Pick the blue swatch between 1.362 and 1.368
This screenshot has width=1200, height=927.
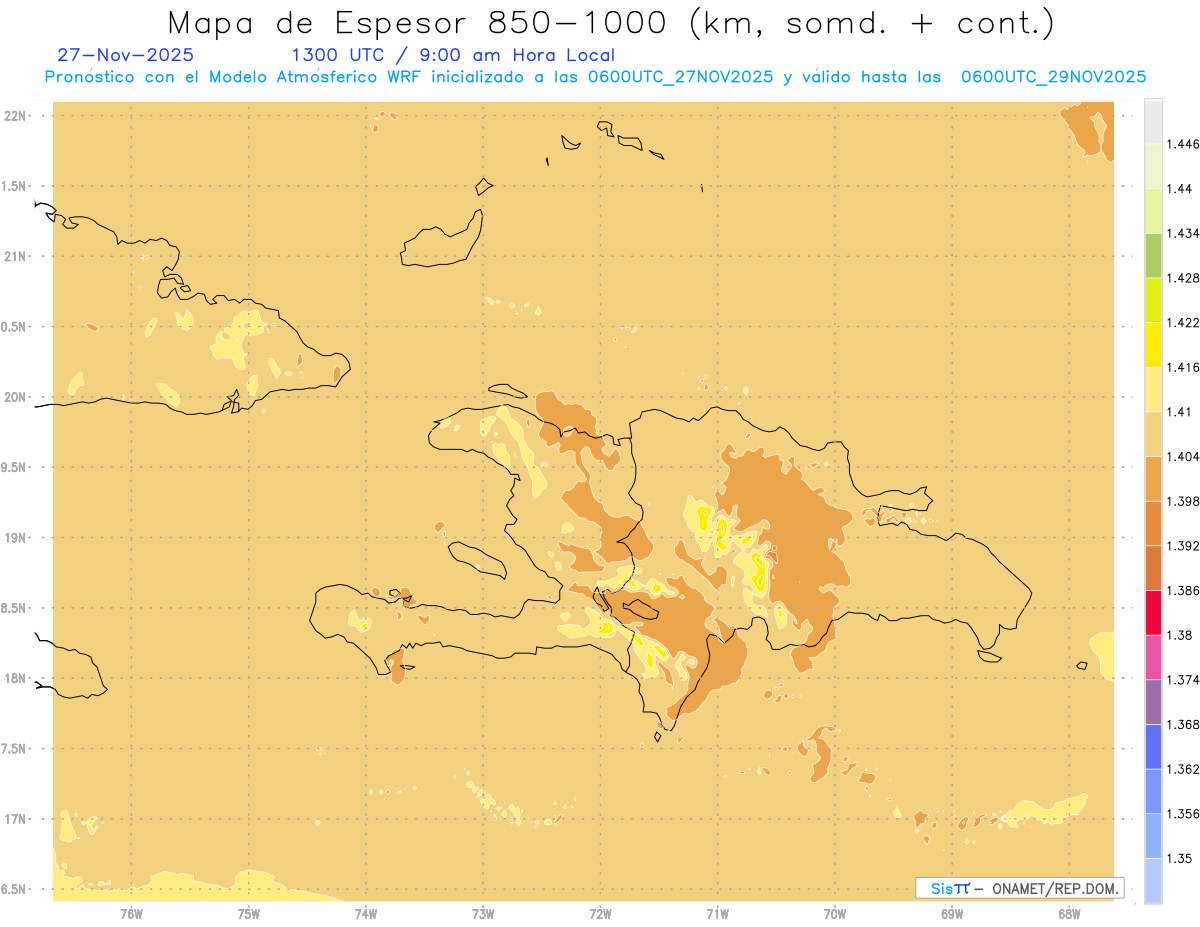[x=1153, y=746]
